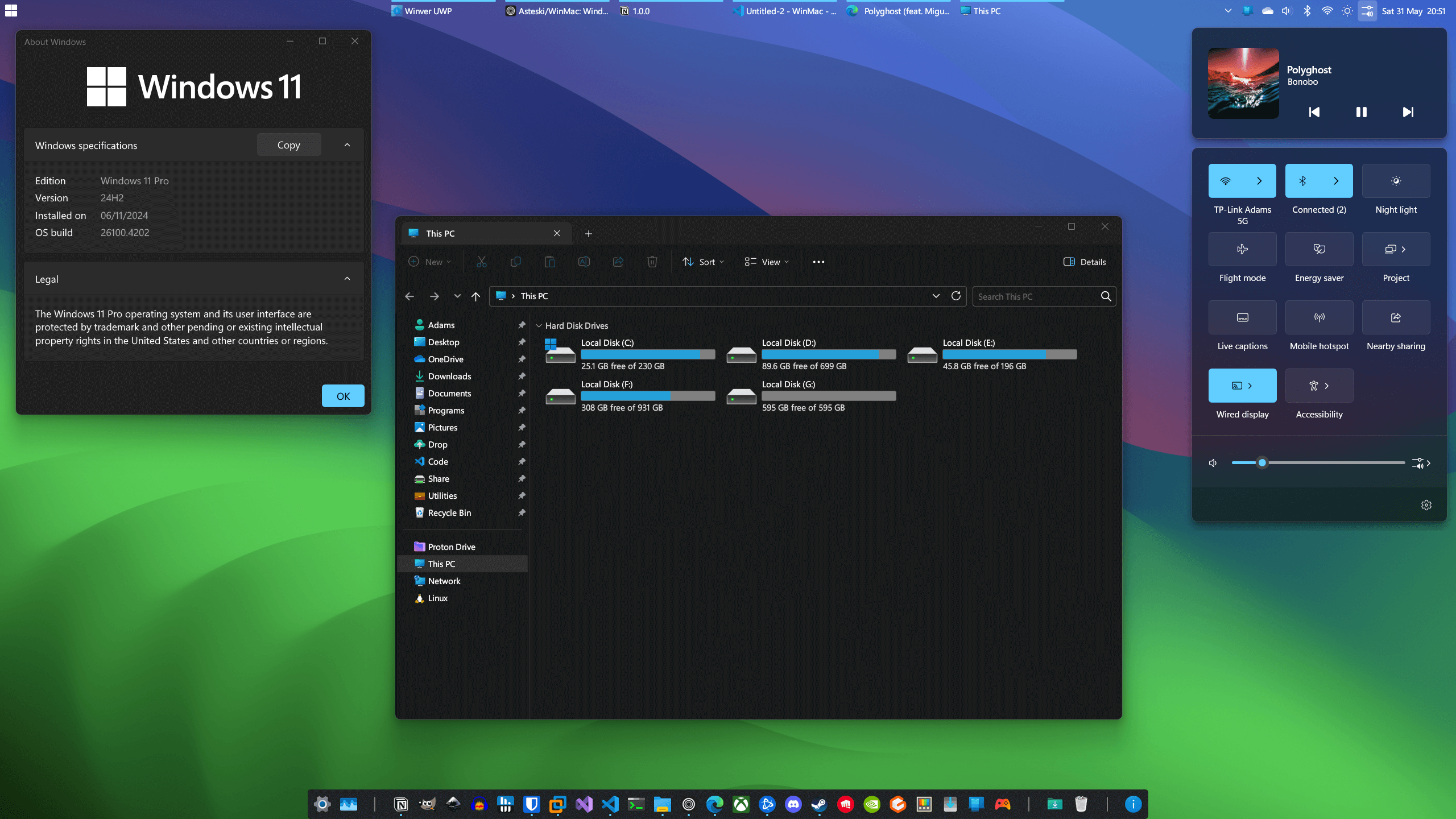Image resolution: width=1456 pixels, height=819 pixels.
Task: Click the Refresh icon beside the address bar
Action: point(956,296)
